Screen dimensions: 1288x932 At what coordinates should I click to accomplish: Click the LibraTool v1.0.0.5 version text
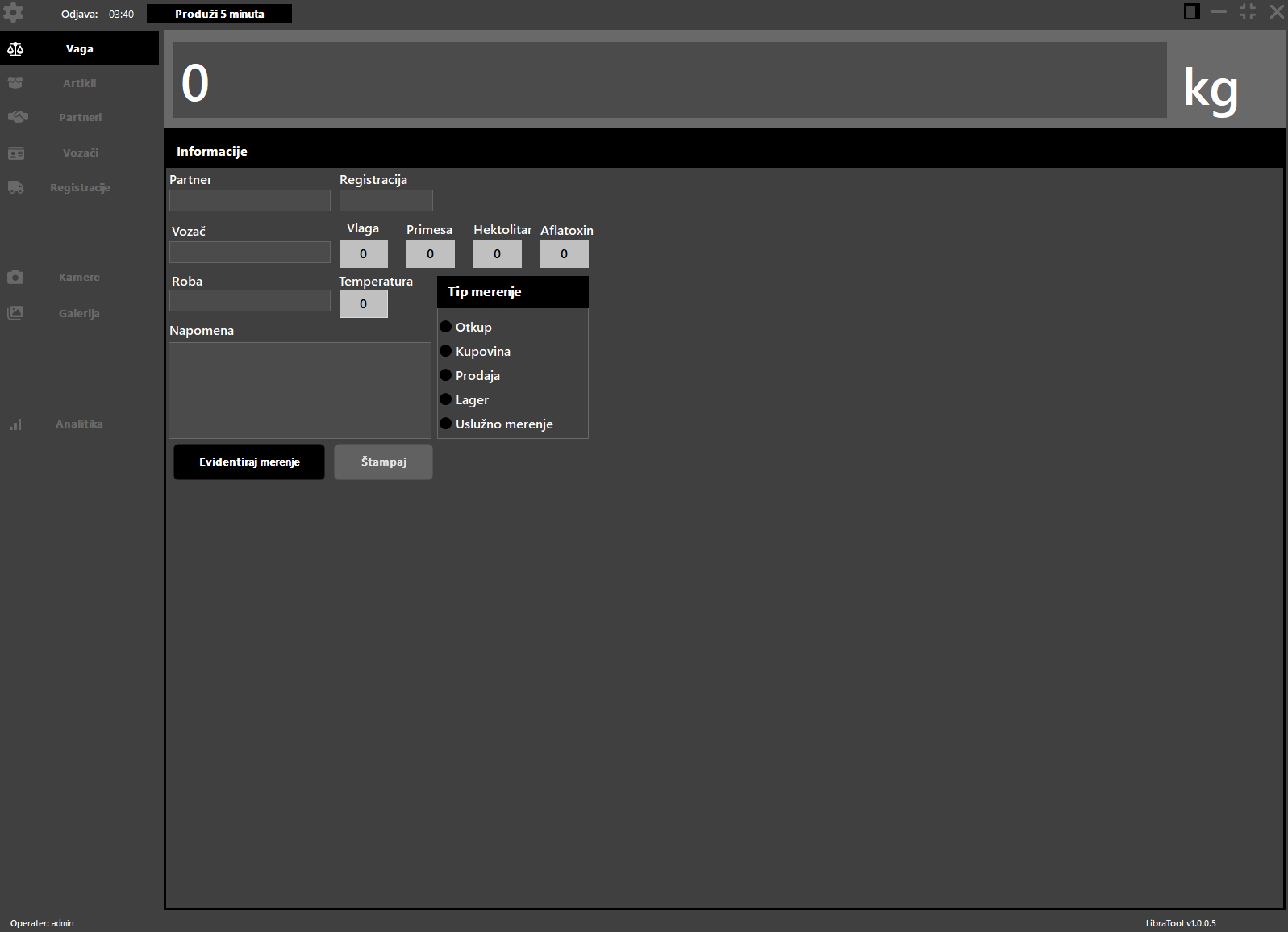(1181, 923)
